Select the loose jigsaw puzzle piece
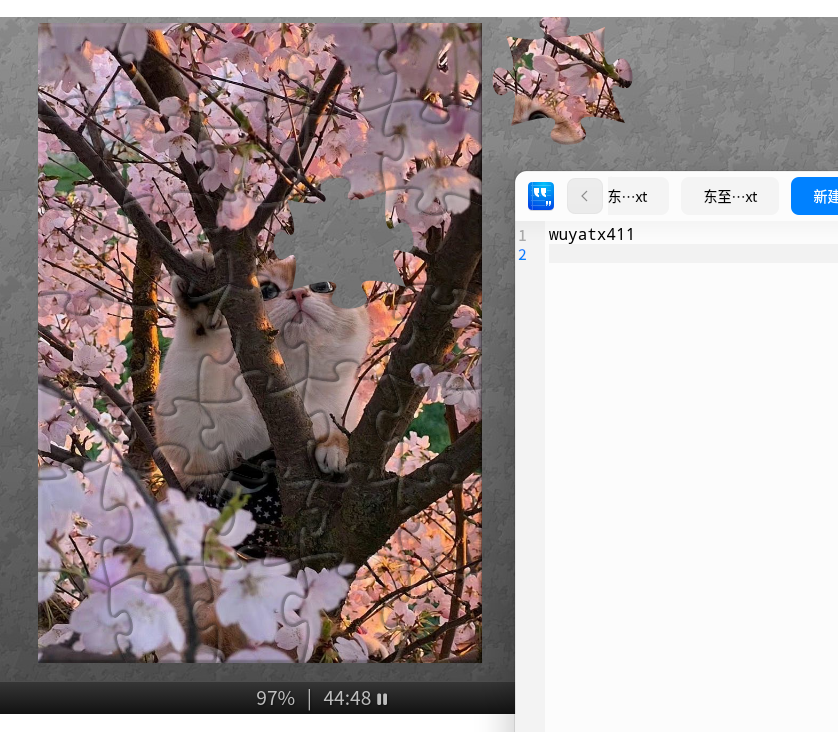Image resolution: width=838 pixels, height=732 pixels. [565, 78]
